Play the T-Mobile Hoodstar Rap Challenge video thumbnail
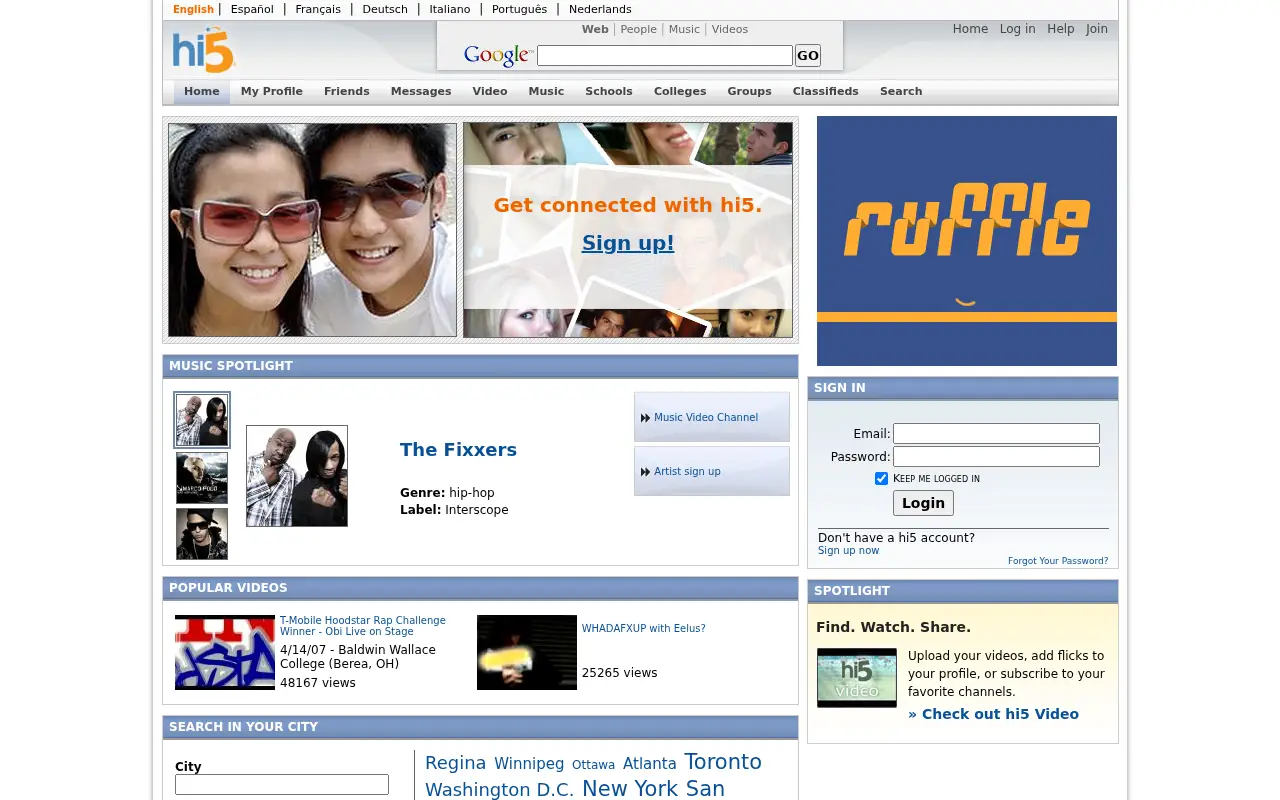The height and width of the screenshot is (800, 1280). coord(225,652)
